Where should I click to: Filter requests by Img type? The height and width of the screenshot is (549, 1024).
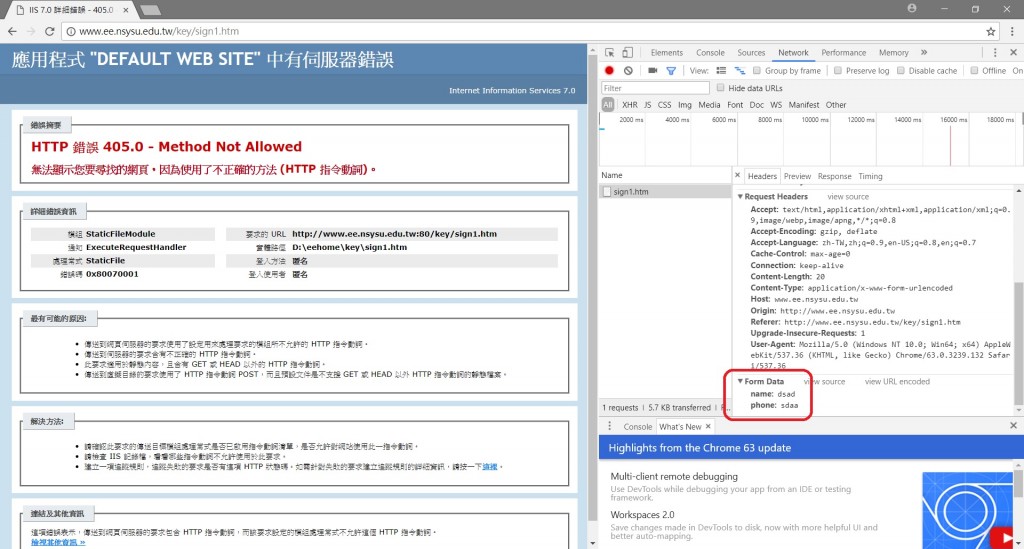(684, 105)
